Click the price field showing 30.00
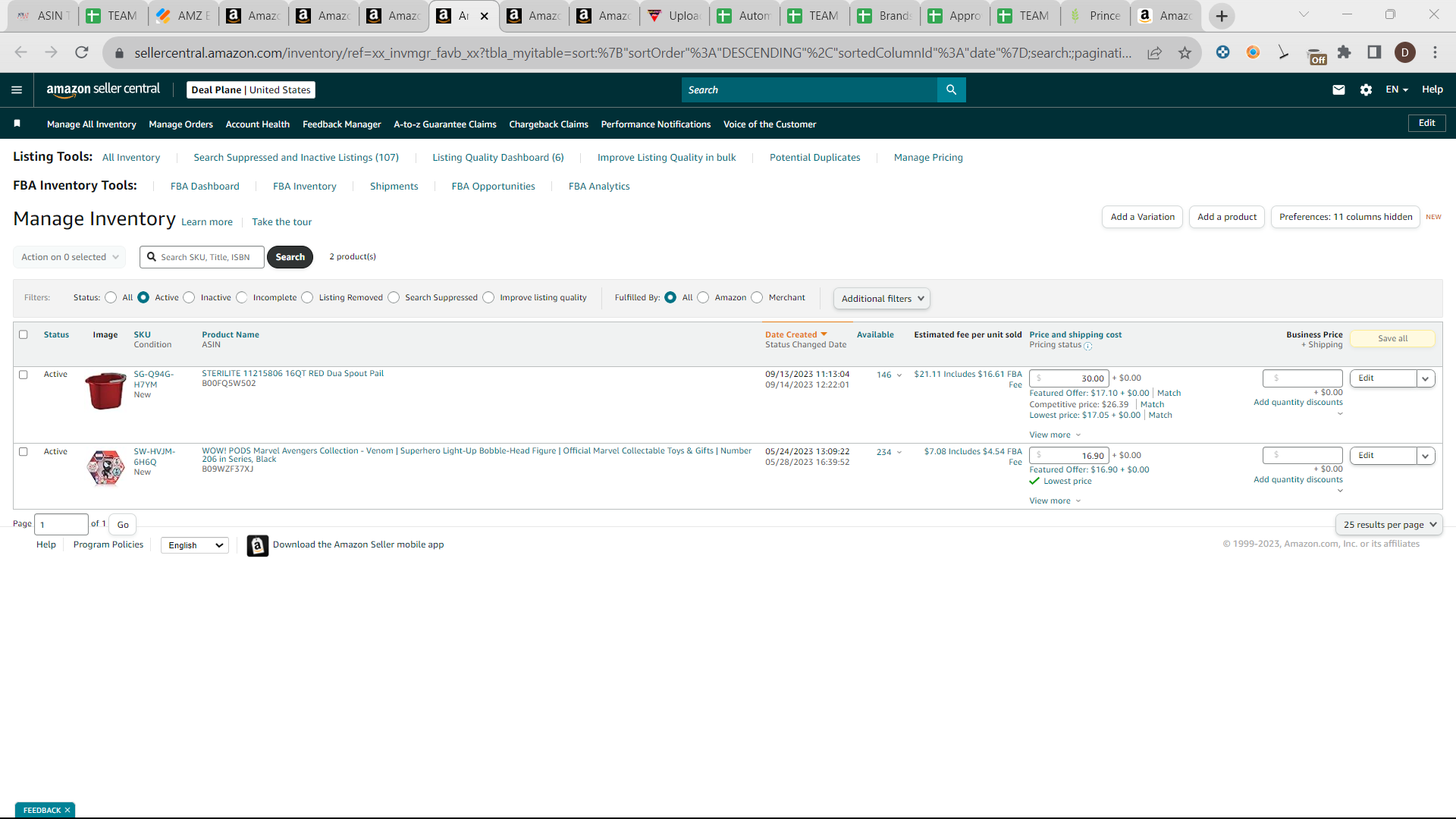1456x819 pixels. point(1069,378)
